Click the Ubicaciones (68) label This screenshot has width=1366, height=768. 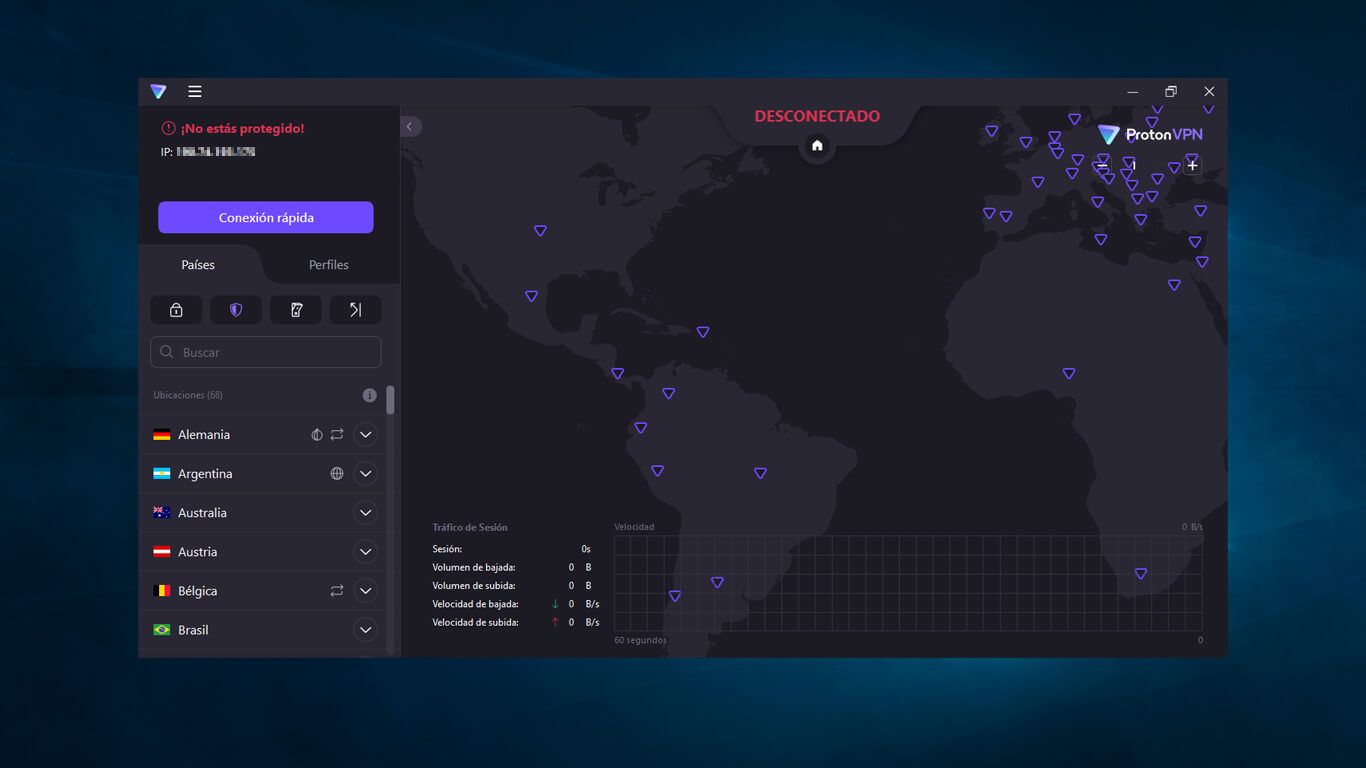click(188, 395)
